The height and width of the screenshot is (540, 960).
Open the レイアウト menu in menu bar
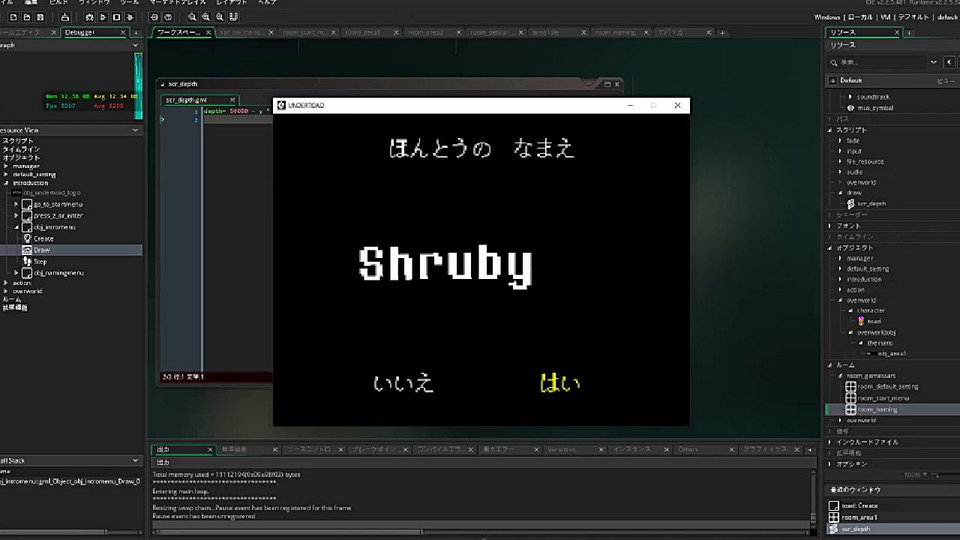tap(231, 2)
